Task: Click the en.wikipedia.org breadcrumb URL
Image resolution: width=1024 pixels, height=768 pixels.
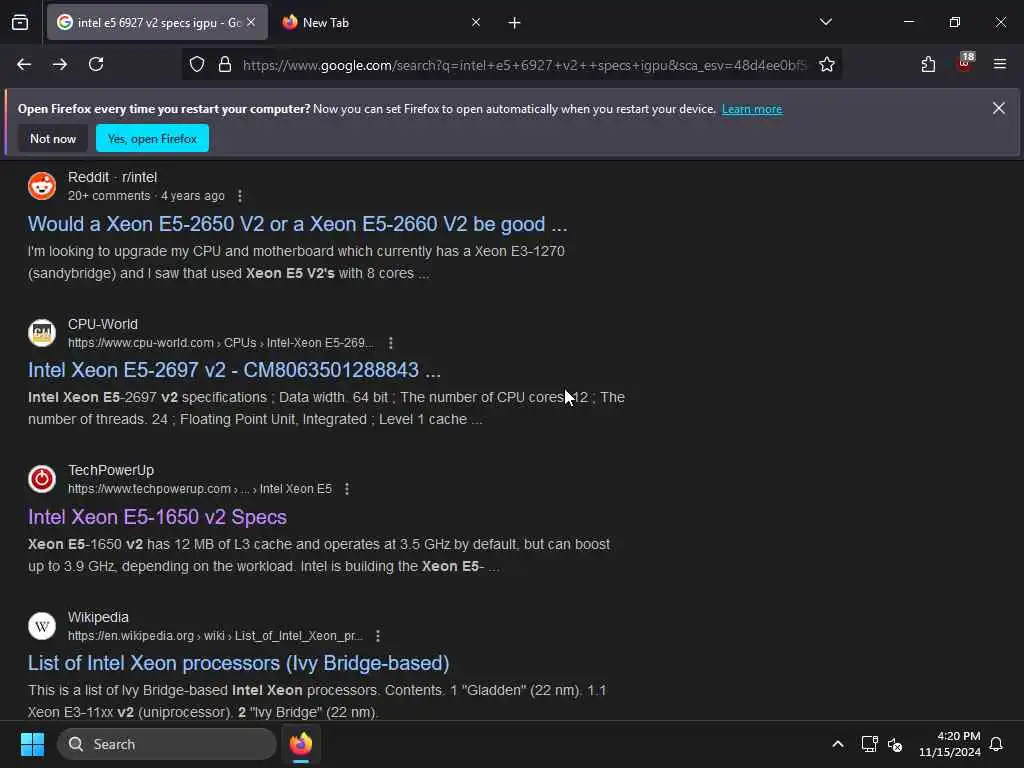Action: coord(216,636)
